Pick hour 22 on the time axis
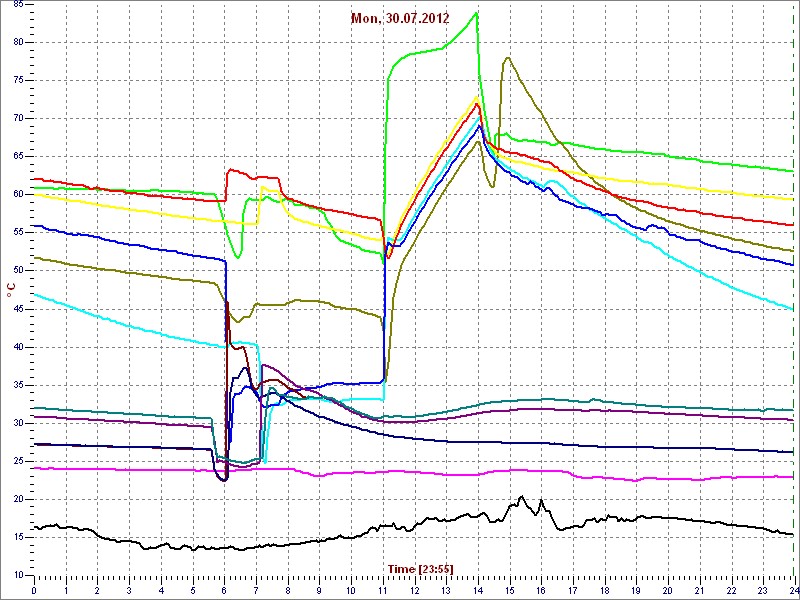800x600 pixels. tap(730, 589)
